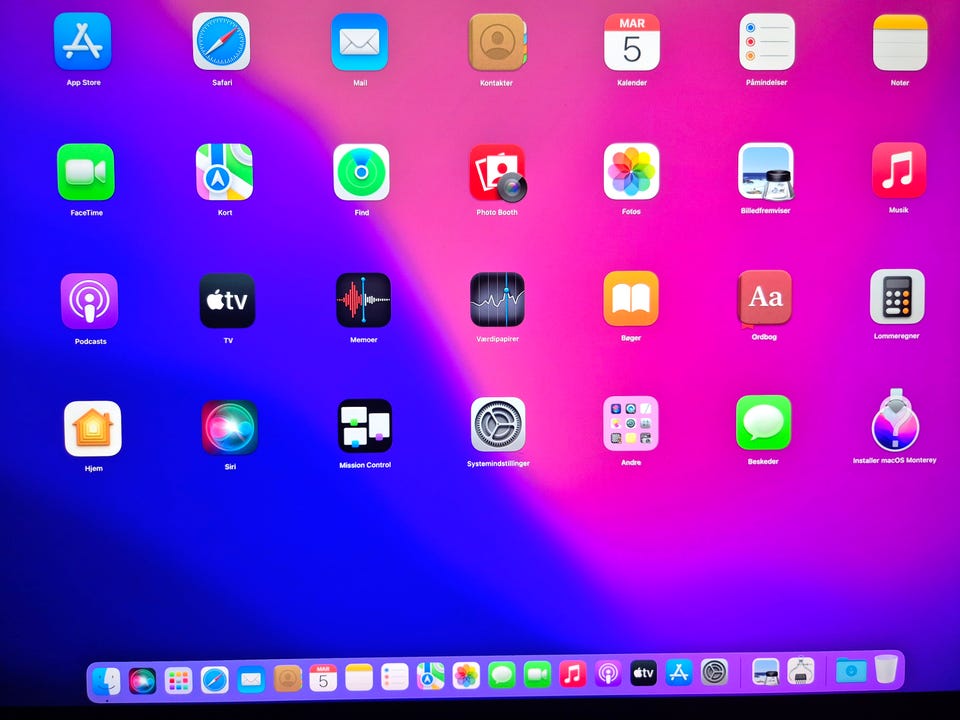
Task: Open Reminders from the Dock
Action: [394, 677]
